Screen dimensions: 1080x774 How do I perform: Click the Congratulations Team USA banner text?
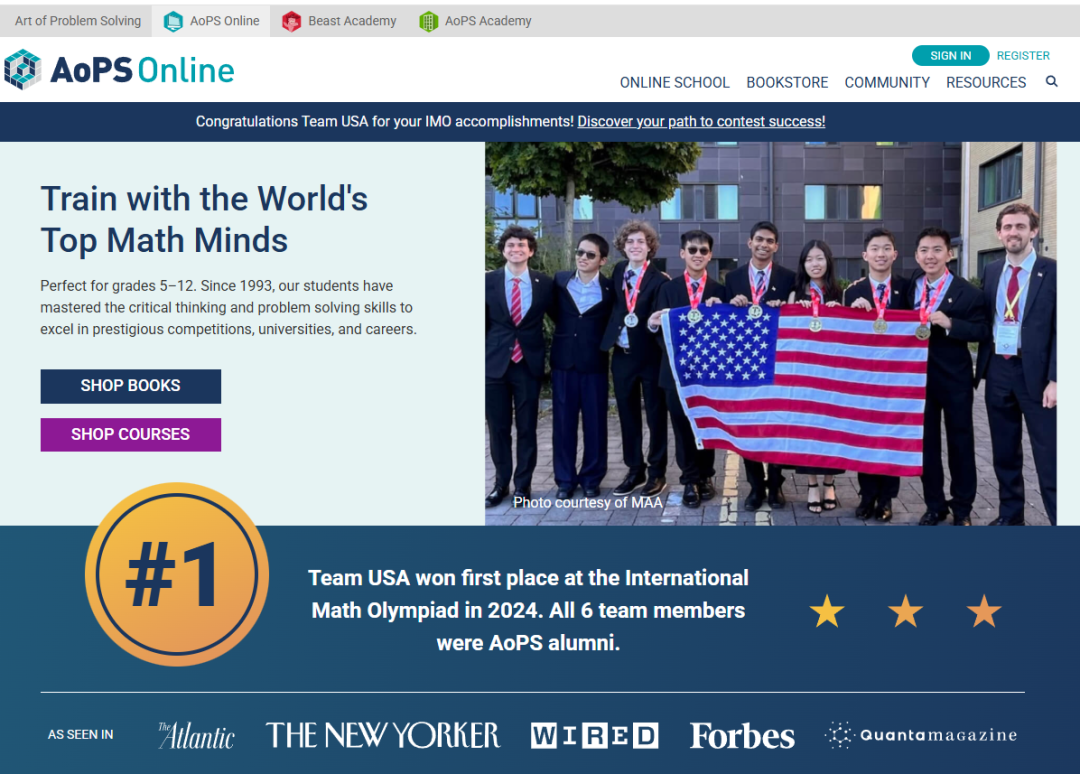pos(384,121)
